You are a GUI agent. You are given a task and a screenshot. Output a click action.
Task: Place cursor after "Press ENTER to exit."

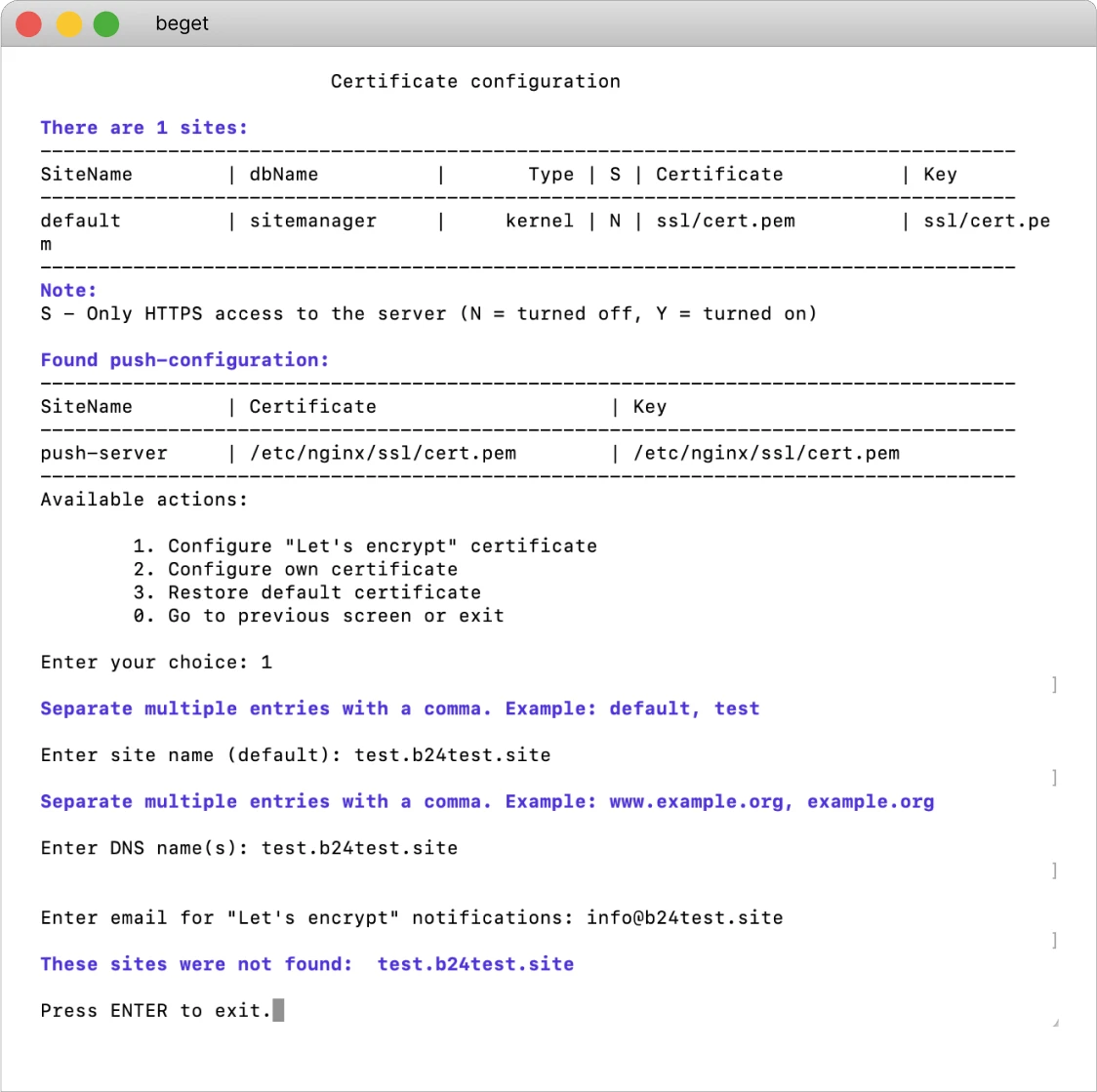[x=278, y=1011]
